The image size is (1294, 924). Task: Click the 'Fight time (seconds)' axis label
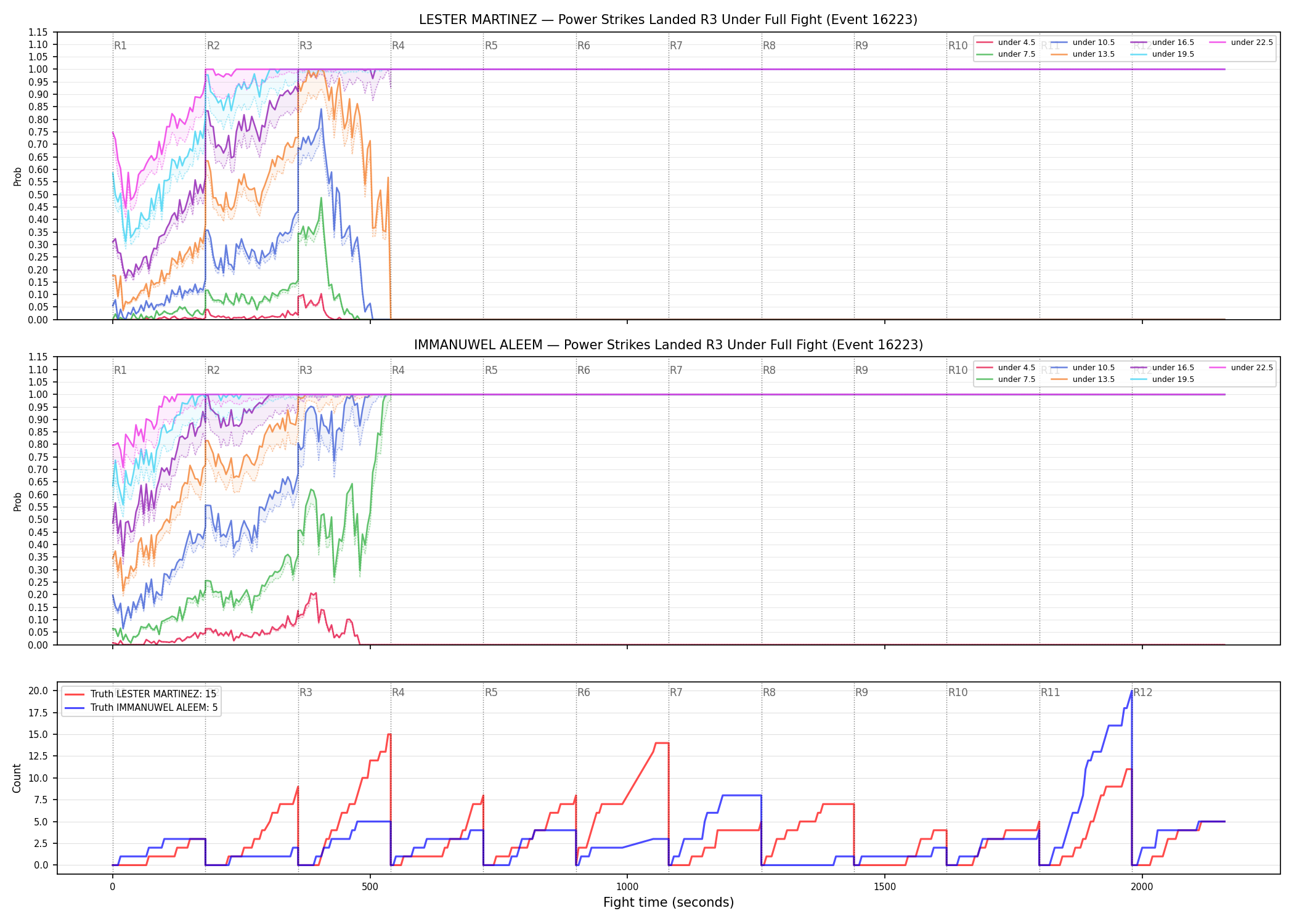coord(669,902)
